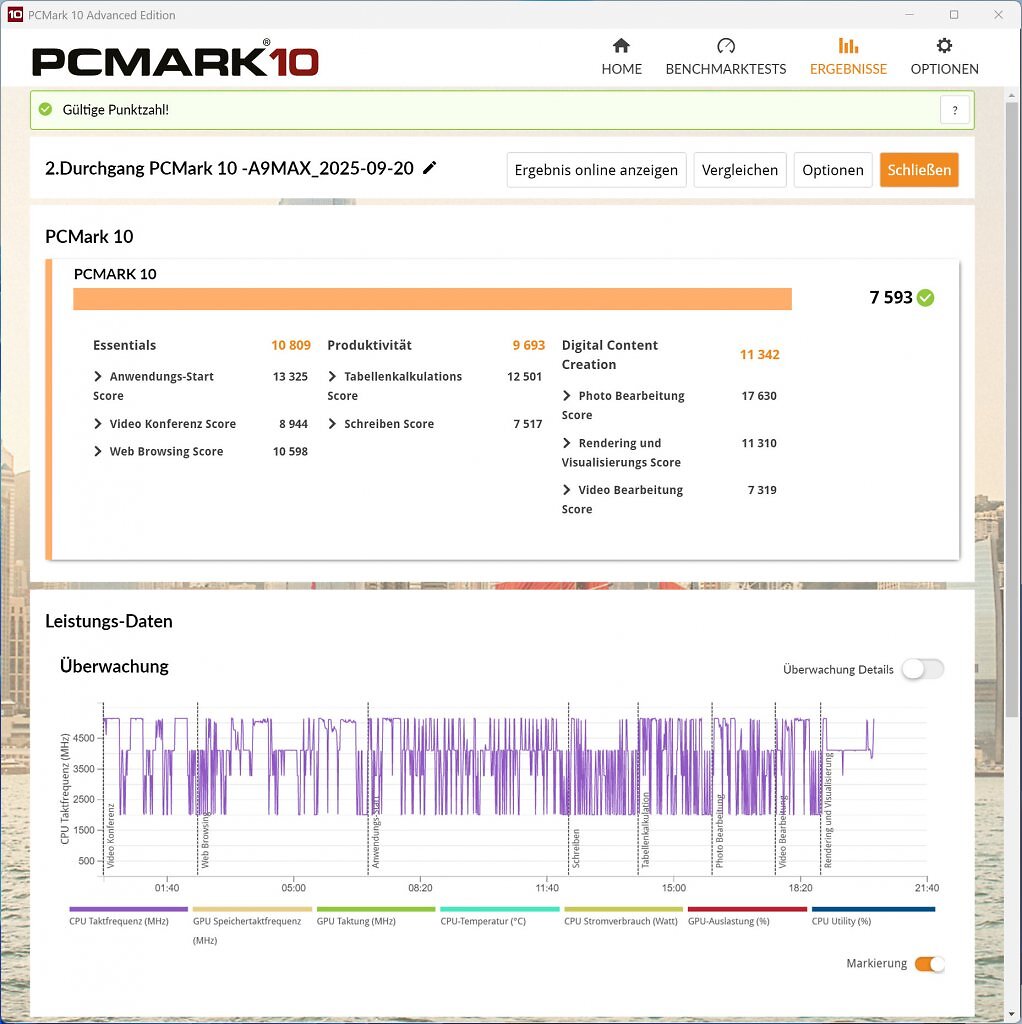The image size is (1022, 1024).
Task: Turn off the Markierung toggle
Action: pyautogui.click(x=929, y=963)
